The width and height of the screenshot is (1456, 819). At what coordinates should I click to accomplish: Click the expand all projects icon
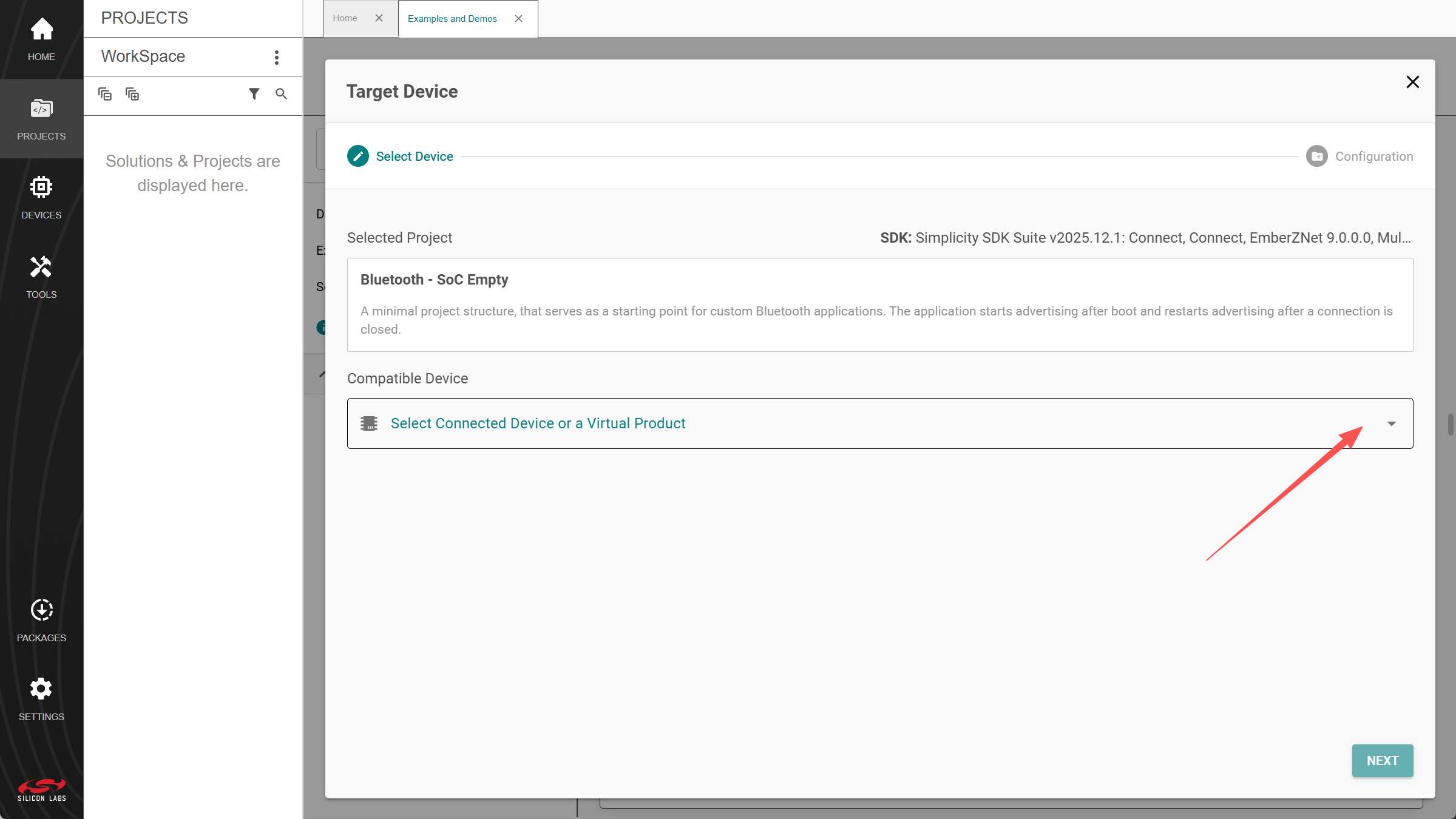[x=132, y=94]
